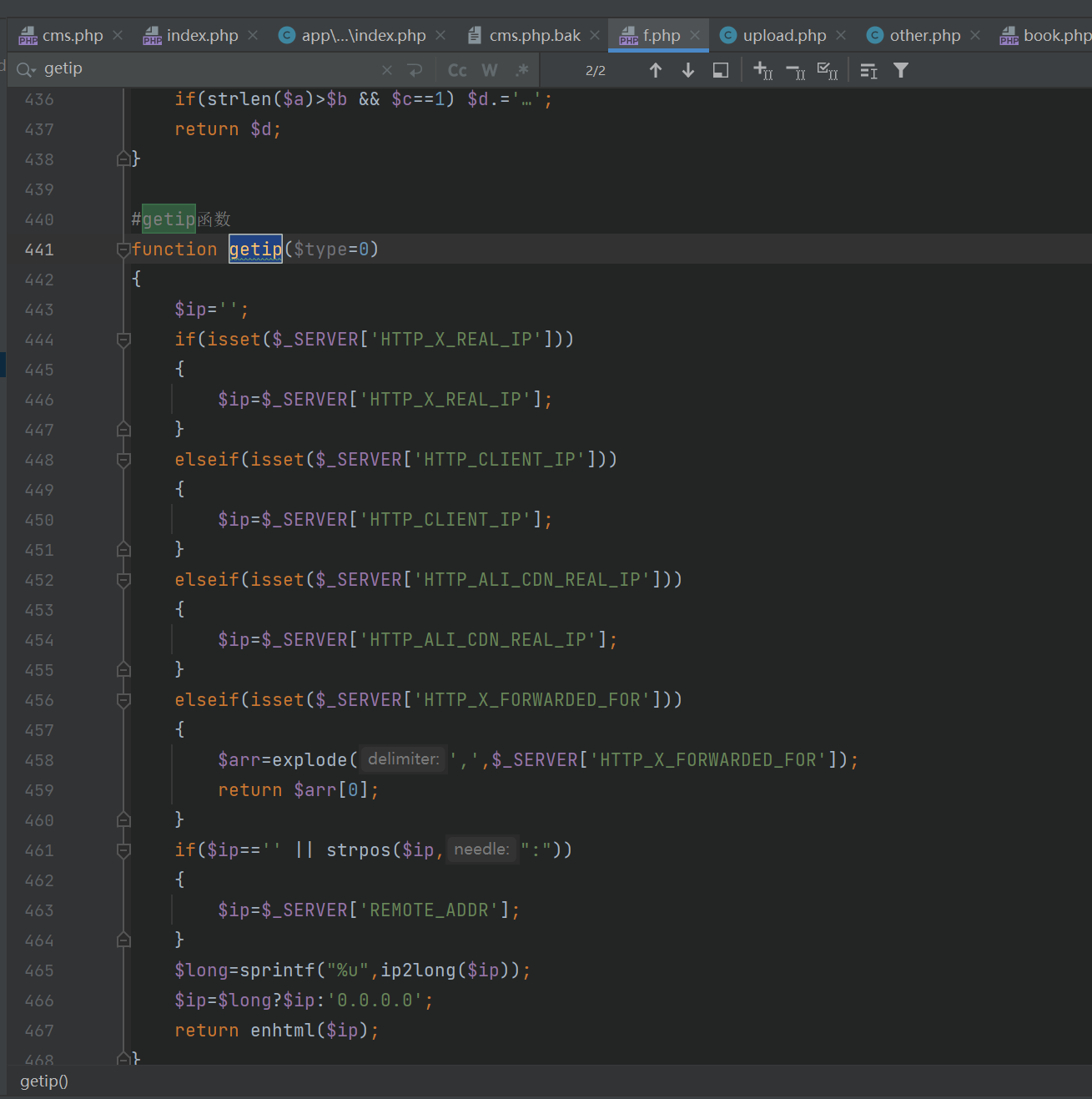The width and height of the screenshot is (1092, 1099).
Task: Switch to app\...\index.php tab
Action: (364, 35)
